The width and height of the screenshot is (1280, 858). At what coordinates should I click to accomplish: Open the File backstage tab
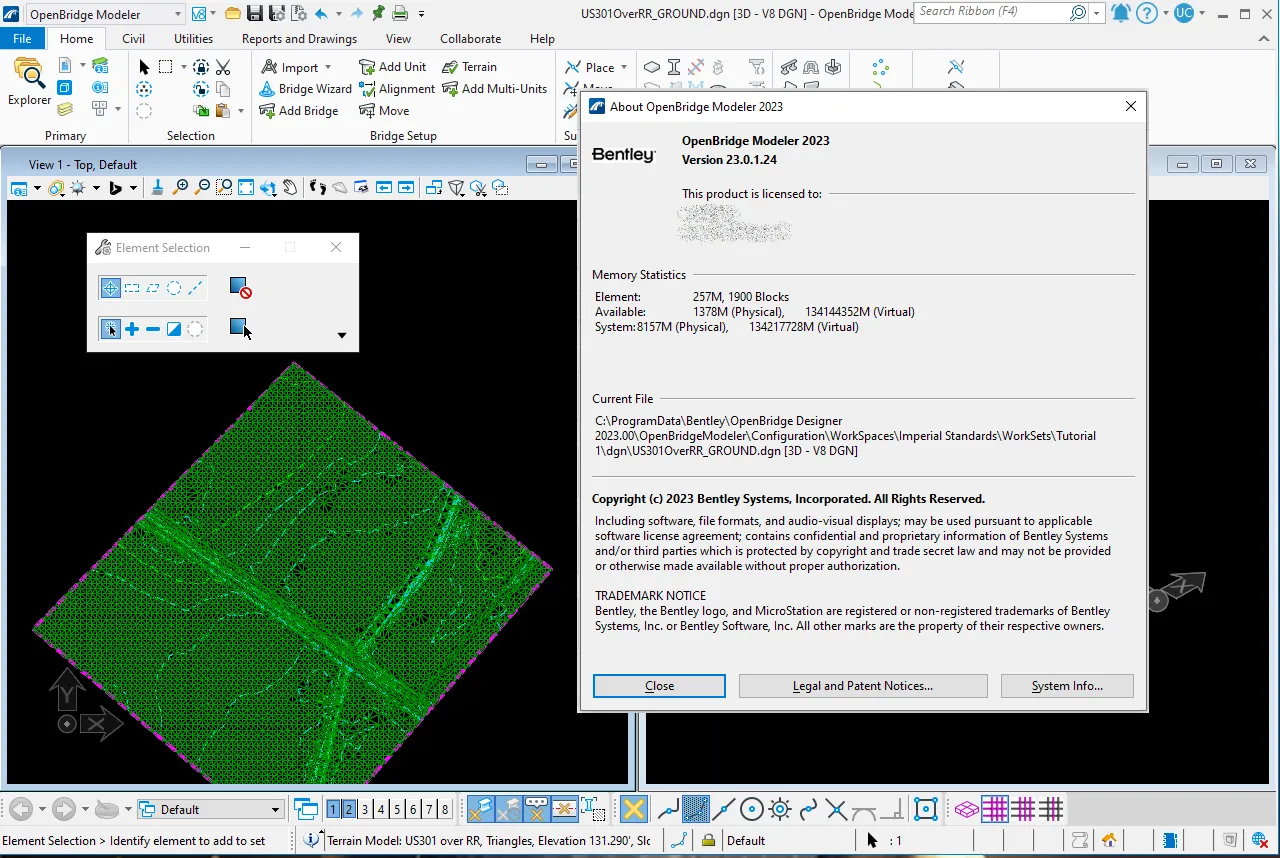click(22, 39)
